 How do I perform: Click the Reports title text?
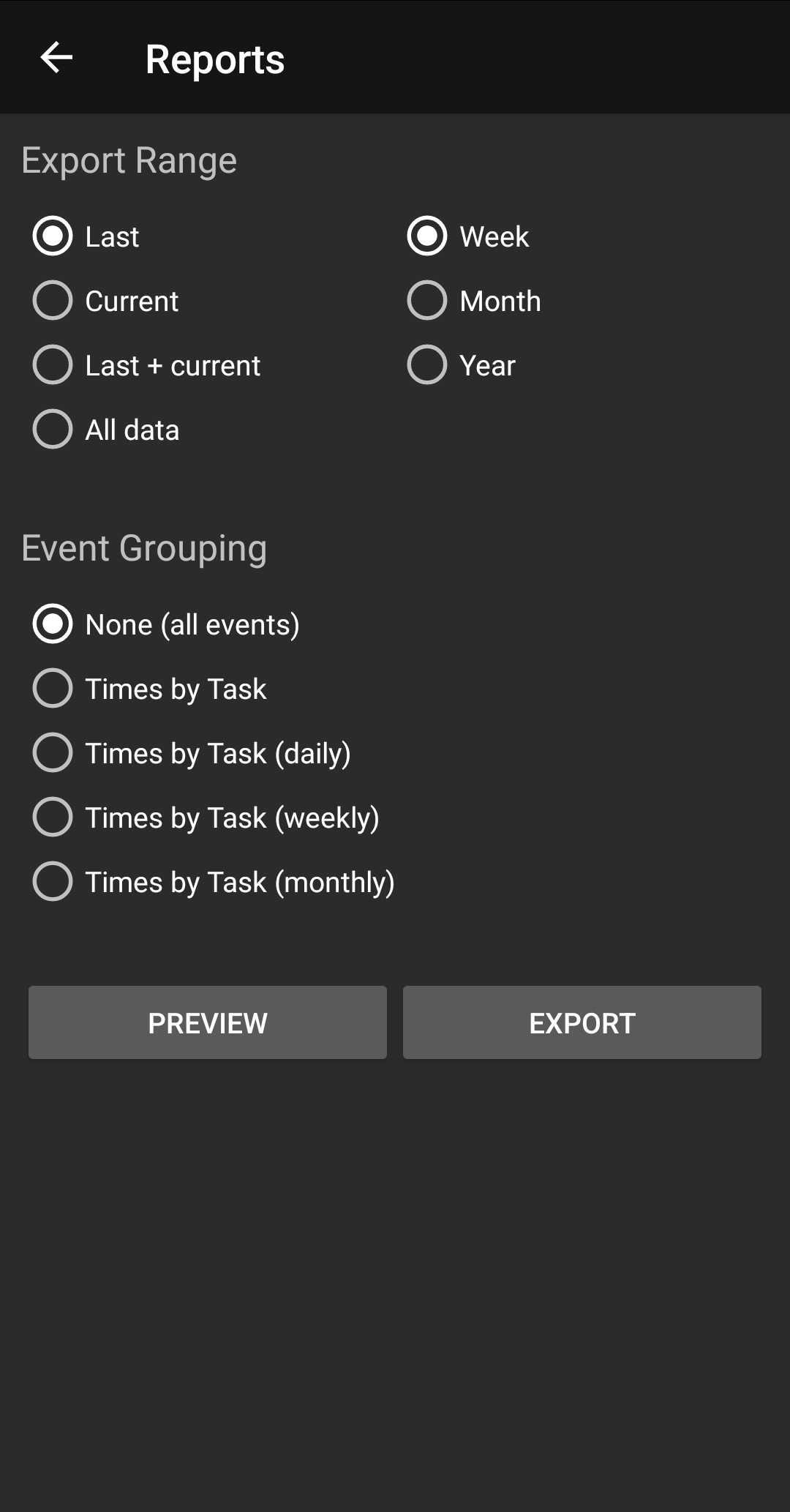[x=214, y=59]
